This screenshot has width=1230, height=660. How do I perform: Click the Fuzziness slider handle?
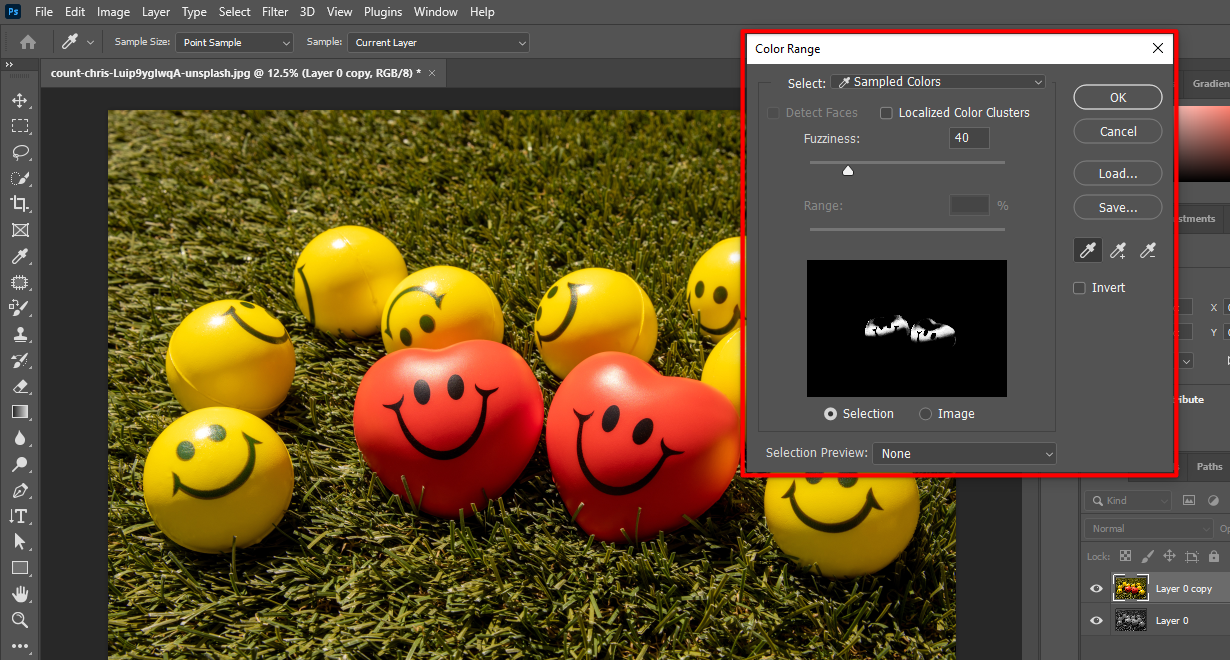point(848,171)
